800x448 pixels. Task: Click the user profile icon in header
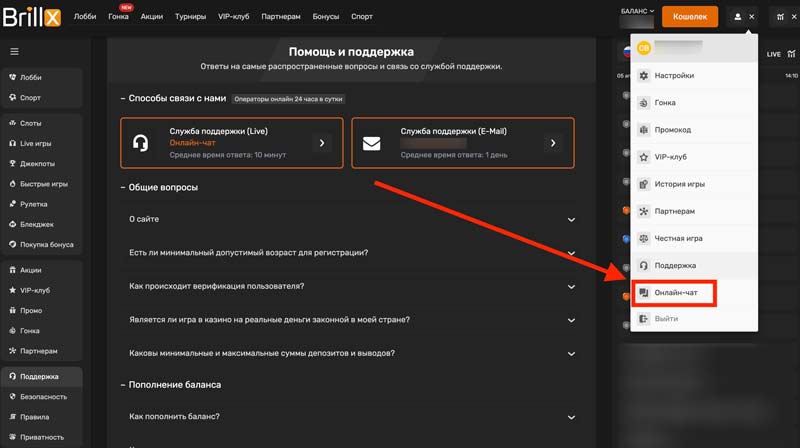pos(738,16)
